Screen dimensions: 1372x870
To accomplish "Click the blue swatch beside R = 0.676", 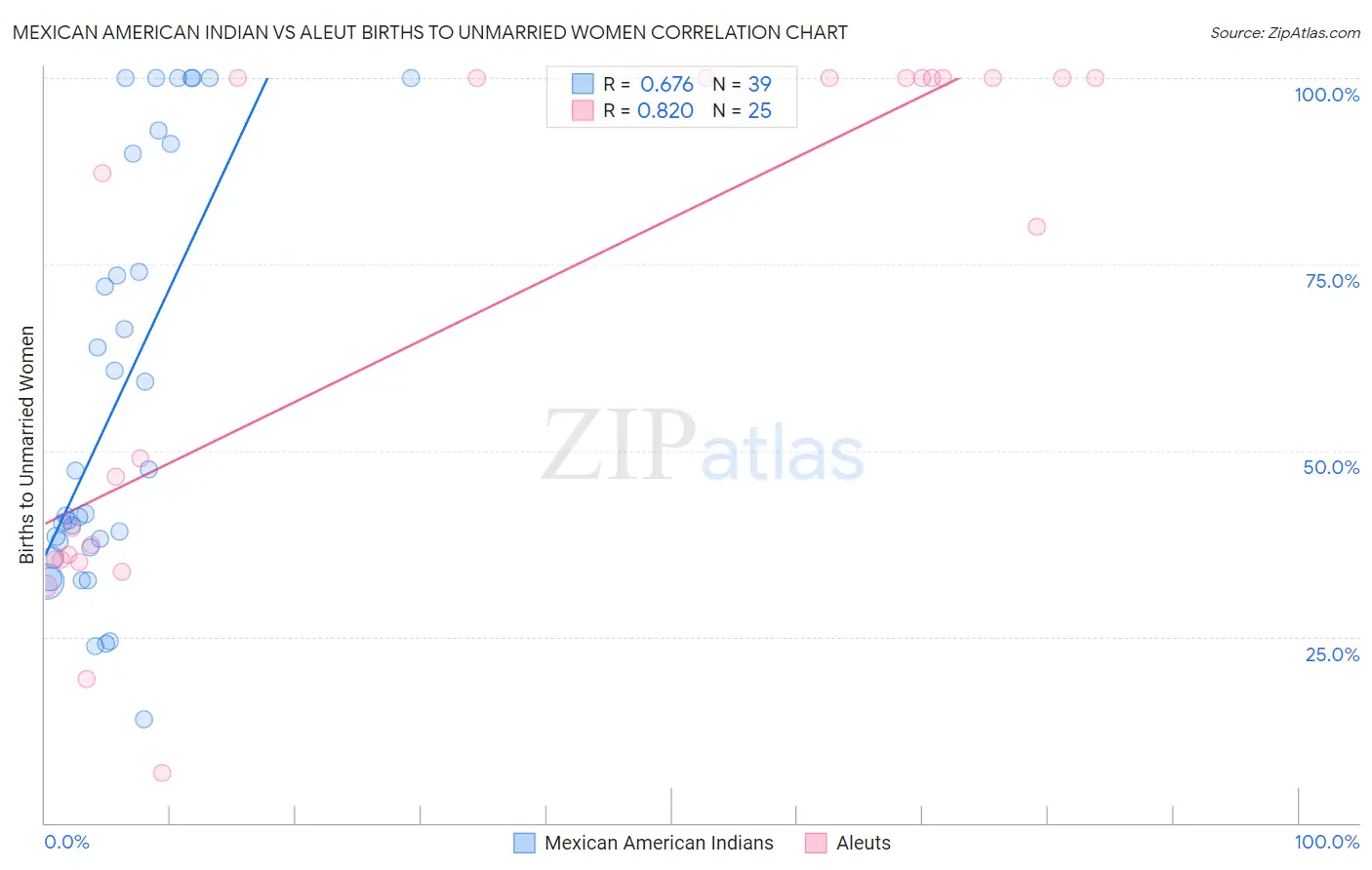I will point(583,84).
